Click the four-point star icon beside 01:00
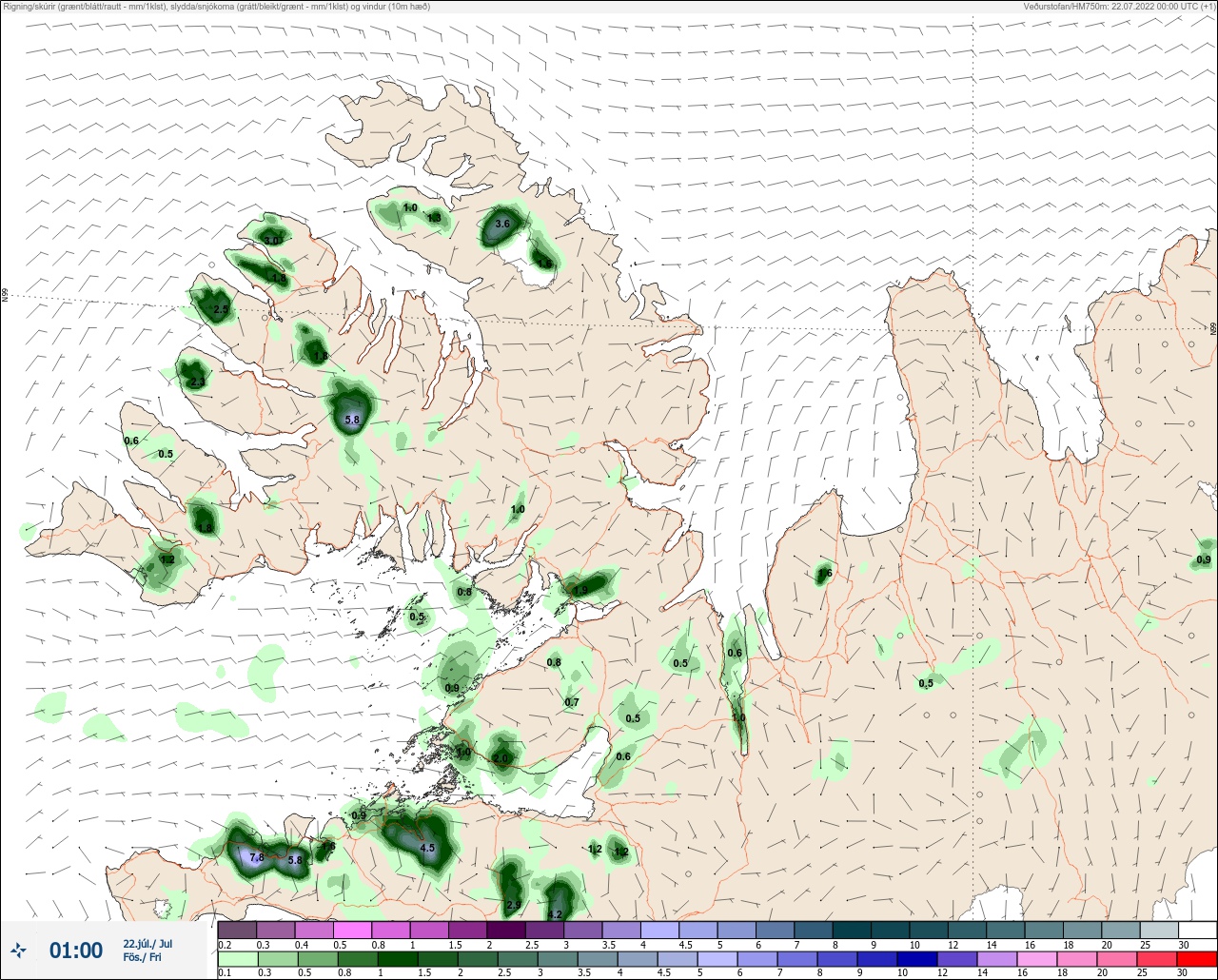This screenshot has height=980, width=1218. [18, 950]
